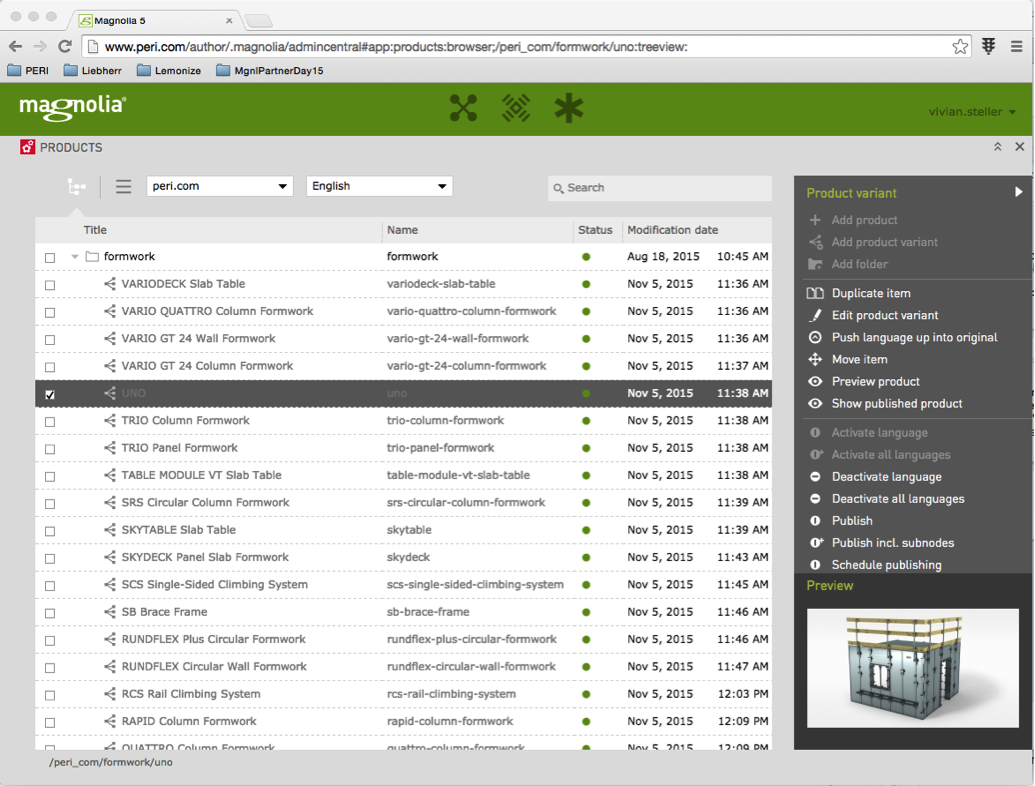The height and width of the screenshot is (786, 1035).
Task: Open the Magnolia app launcher icon
Action: point(463,108)
